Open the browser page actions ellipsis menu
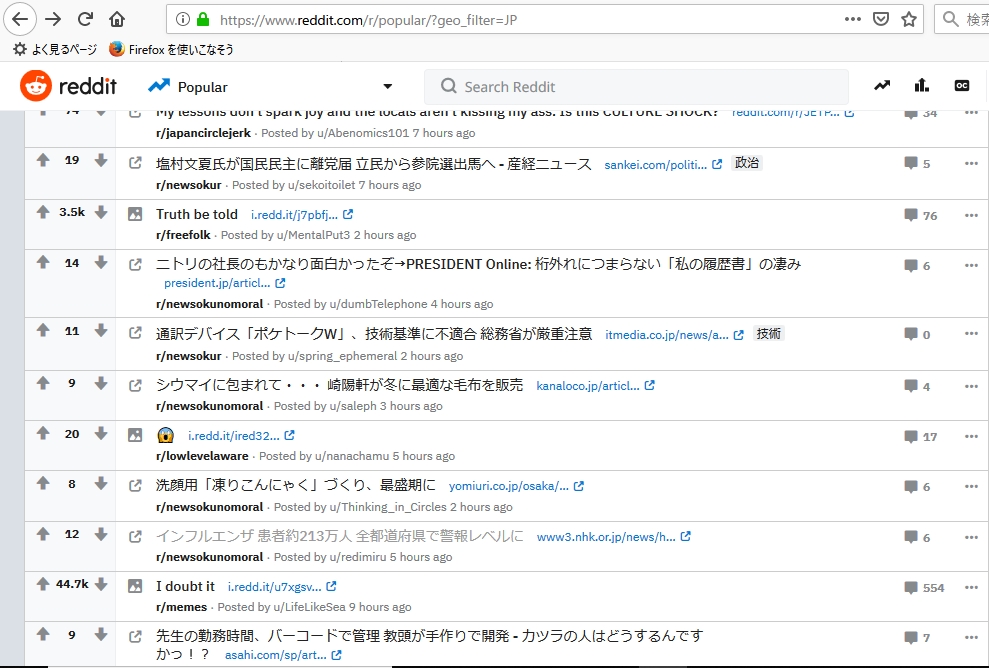 [x=852, y=19]
